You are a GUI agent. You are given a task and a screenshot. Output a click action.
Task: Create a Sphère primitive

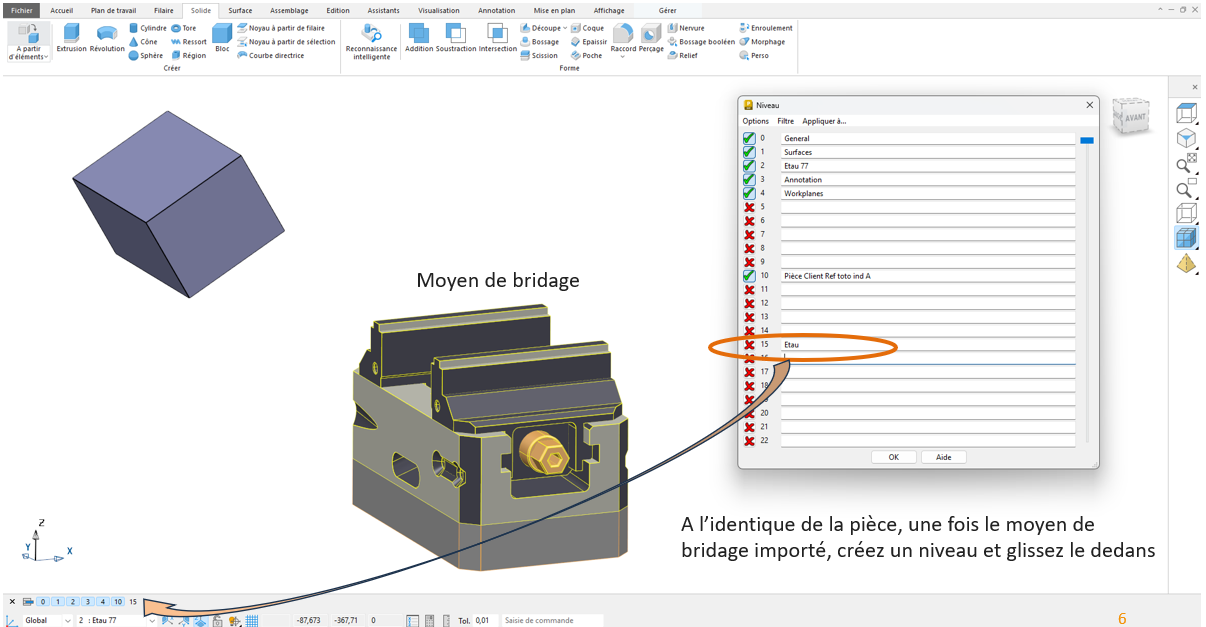click(146, 56)
